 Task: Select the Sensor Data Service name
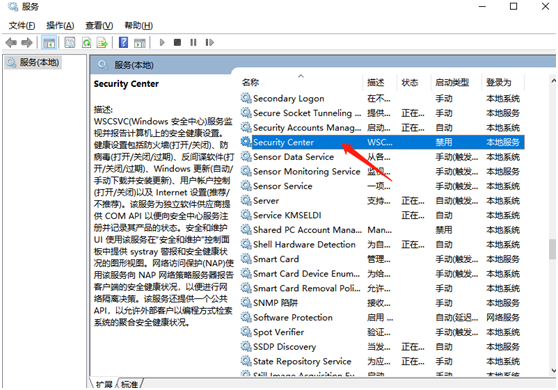coord(294,157)
